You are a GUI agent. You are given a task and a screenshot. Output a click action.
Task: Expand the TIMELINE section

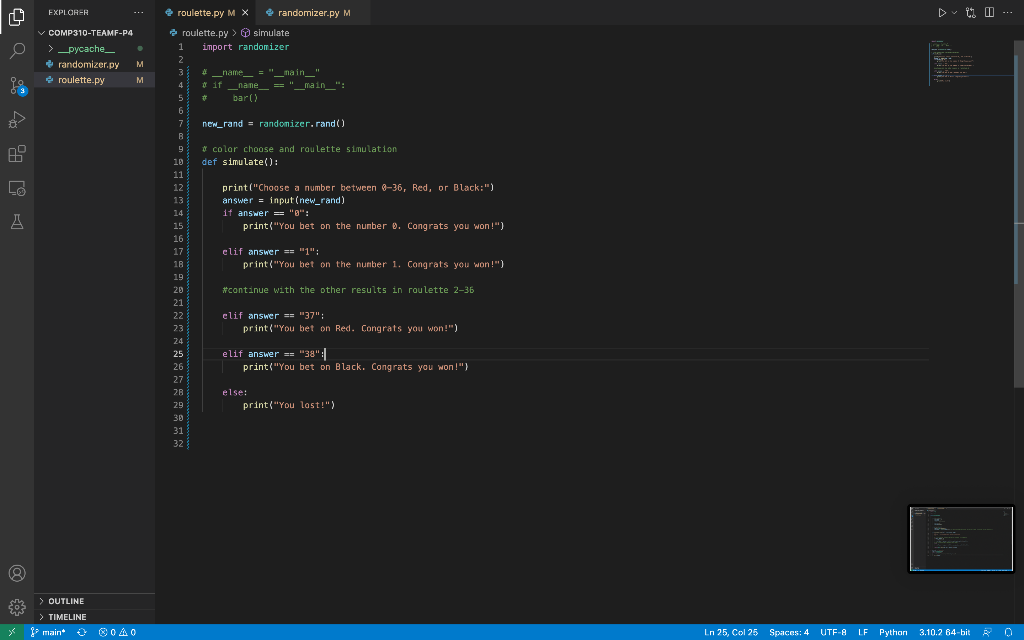point(67,616)
